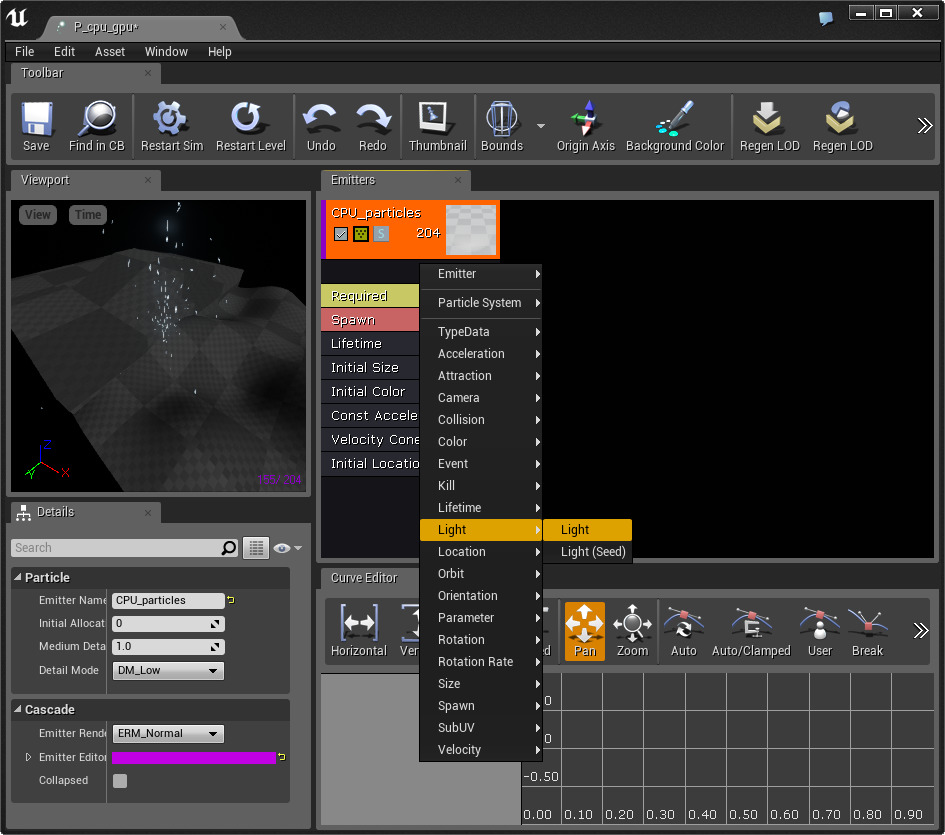Click the Thumbnail toolbar icon

click(437, 119)
